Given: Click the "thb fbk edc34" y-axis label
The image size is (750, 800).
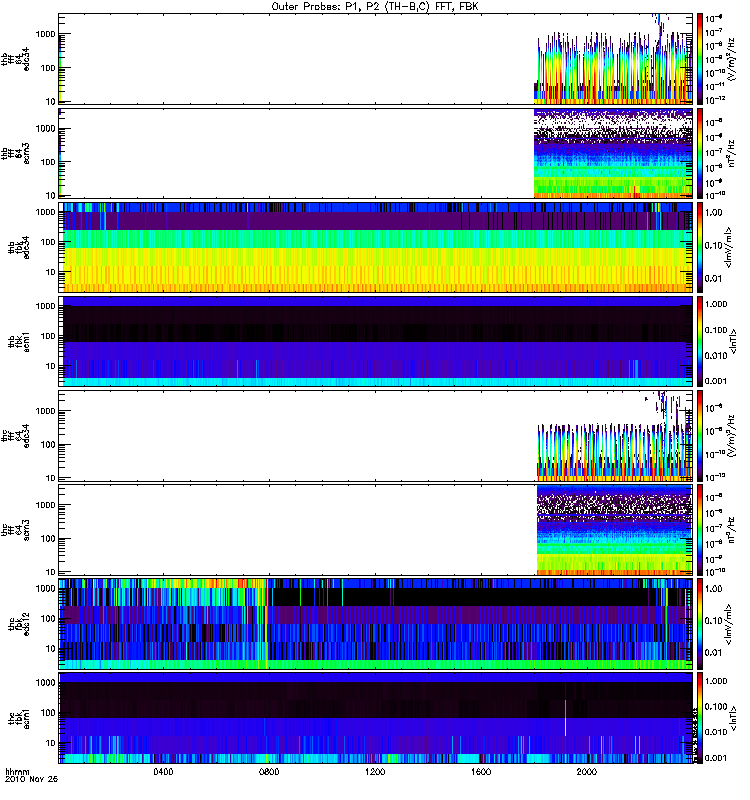Looking at the screenshot, I should pos(19,247).
